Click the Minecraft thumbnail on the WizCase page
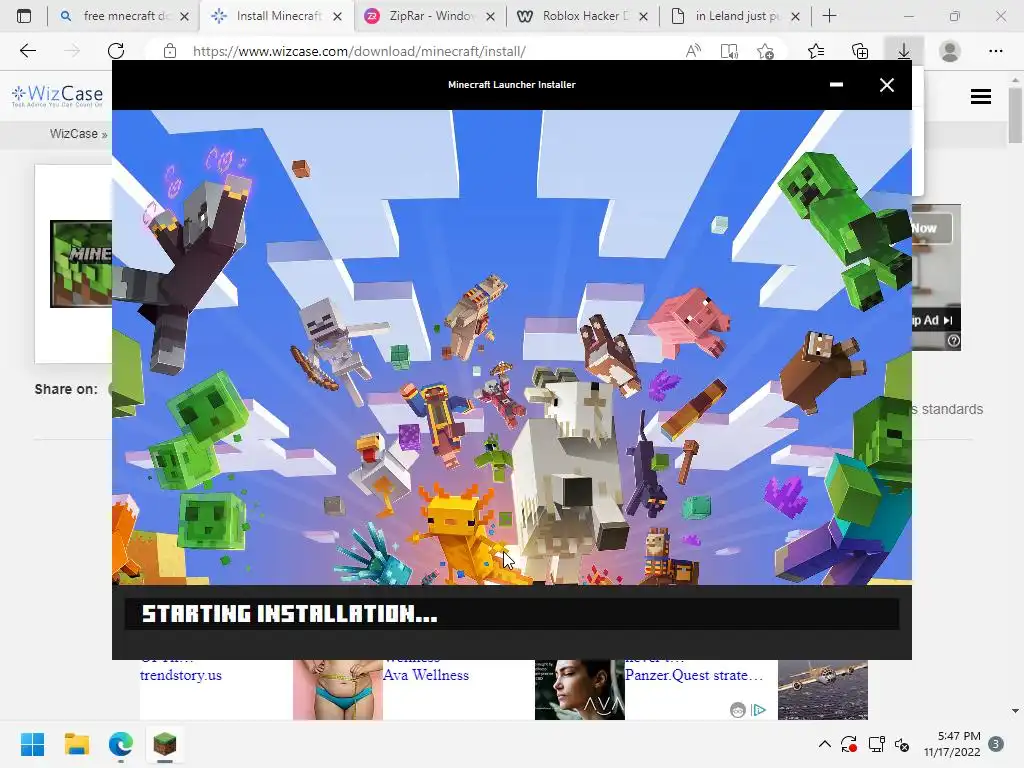 tap(81, 264)
